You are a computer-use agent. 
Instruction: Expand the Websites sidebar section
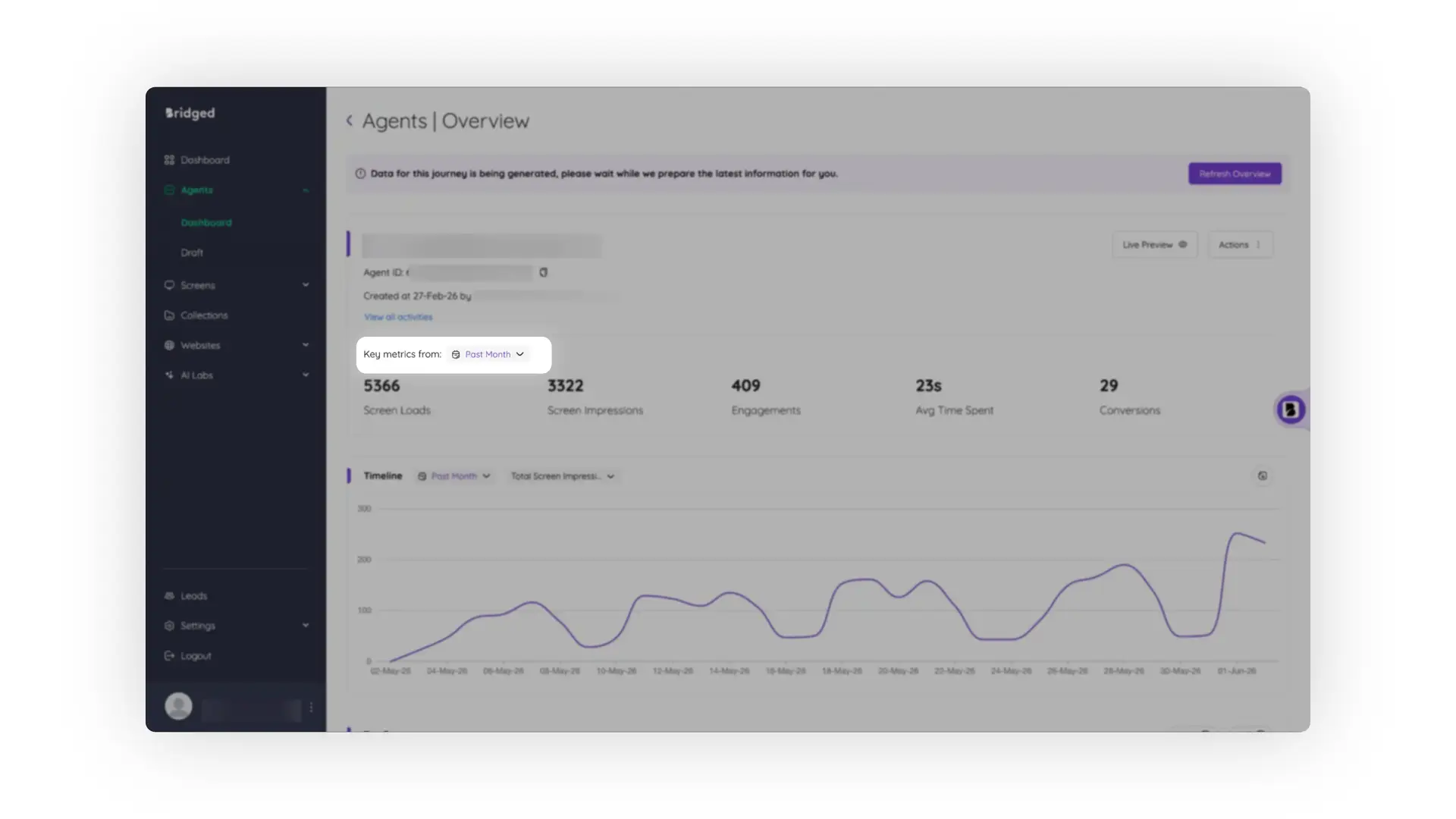306,345
